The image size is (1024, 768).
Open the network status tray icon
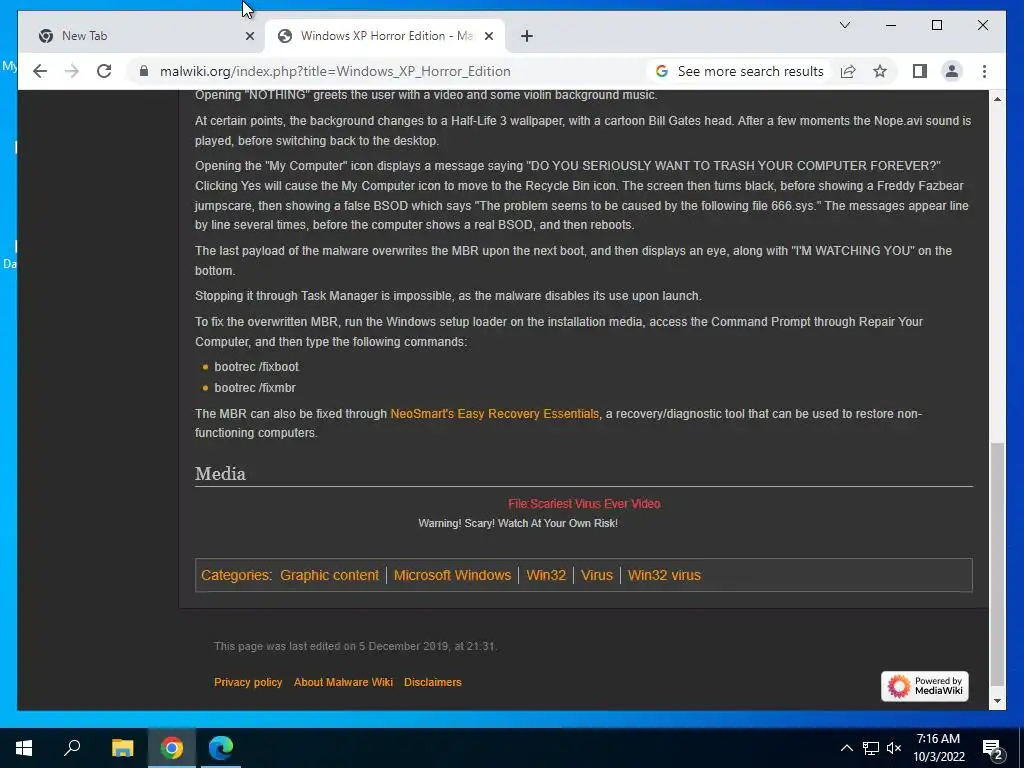click(871, 748)
